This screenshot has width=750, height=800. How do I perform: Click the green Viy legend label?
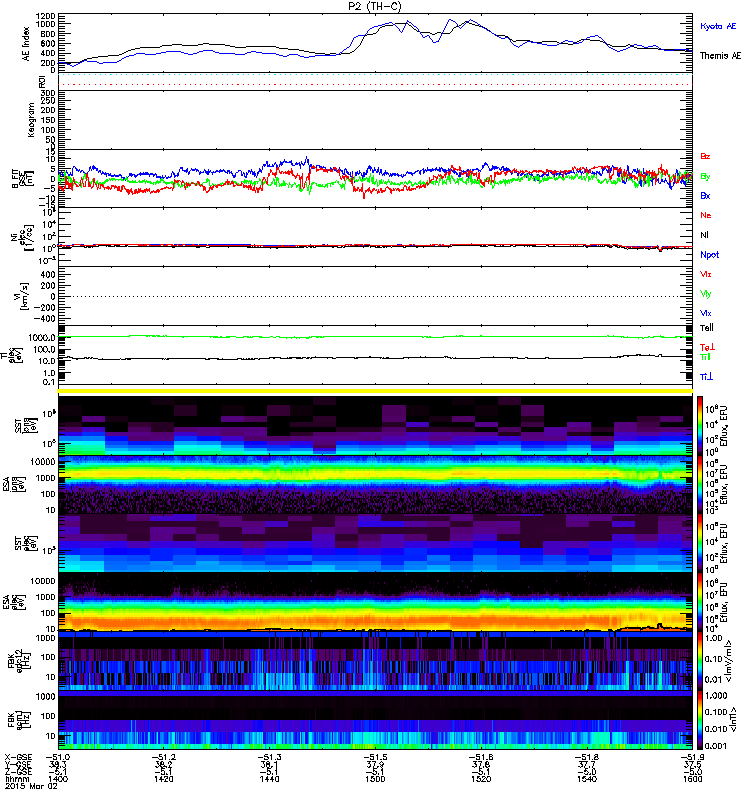click(x=705, y=294)
